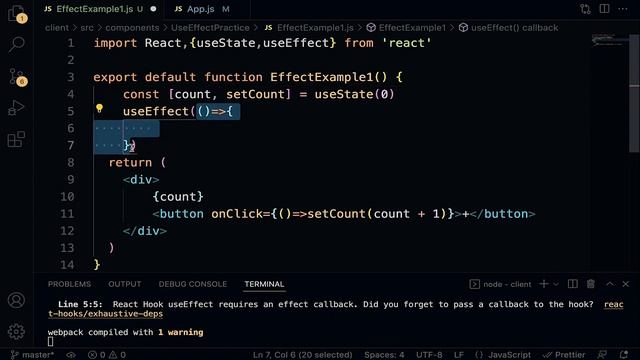Close unsaved dot on EffectExample1.js tab
This screenshot has width=640, height=360.
[153, 9]
